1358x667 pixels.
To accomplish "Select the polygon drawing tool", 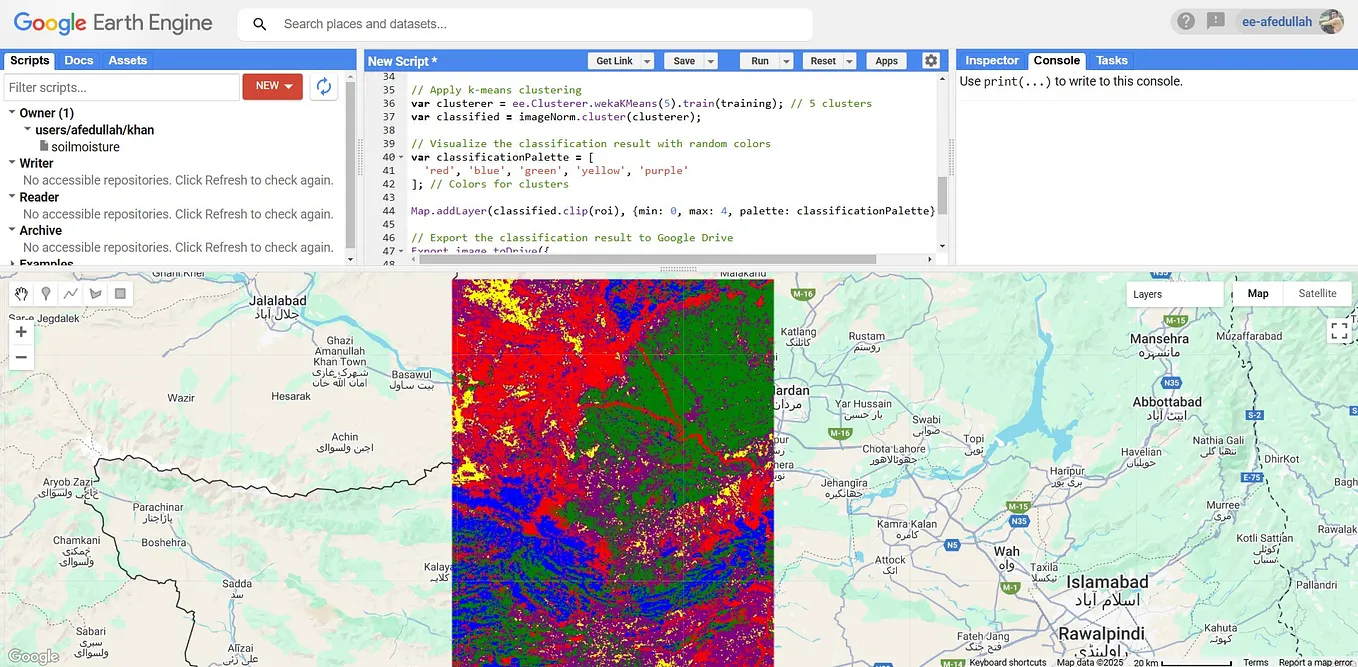I will (94, 294).
